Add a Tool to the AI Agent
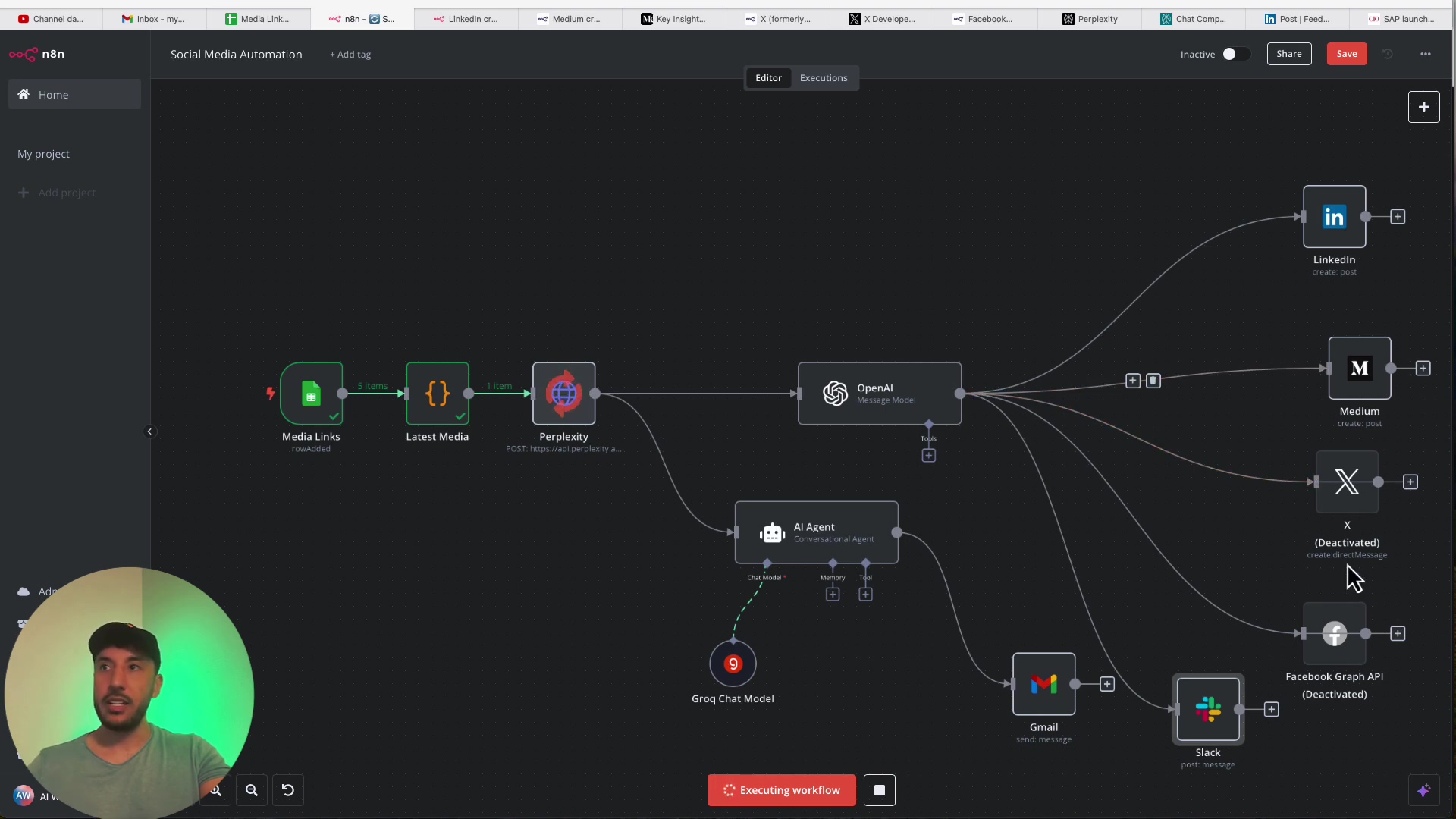Screen dimensions: 1456x819 (865, 595)
